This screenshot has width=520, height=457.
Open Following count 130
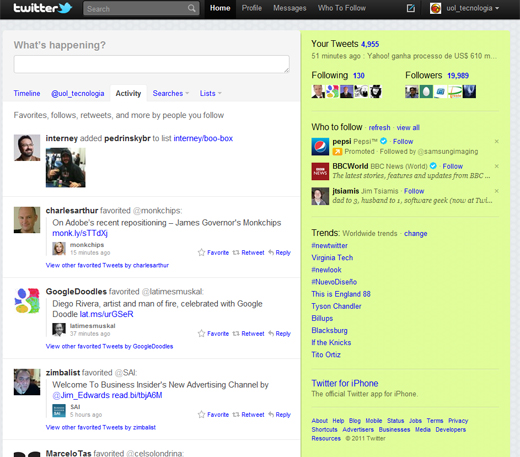click(x=359, y=76)
